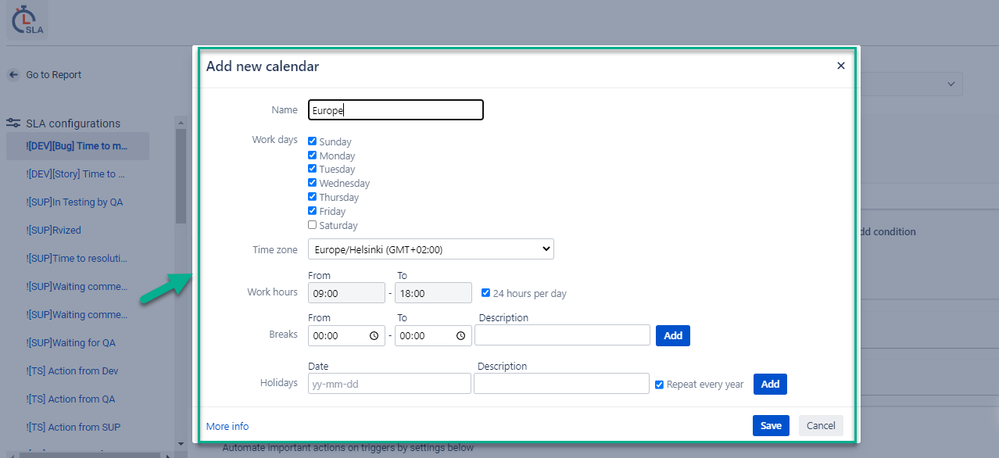Image resolution: width=999 pixels, height=458 pixels.
Task: Uncheck the Sunday work day checkbox
Action: click(x=312, y=141)
